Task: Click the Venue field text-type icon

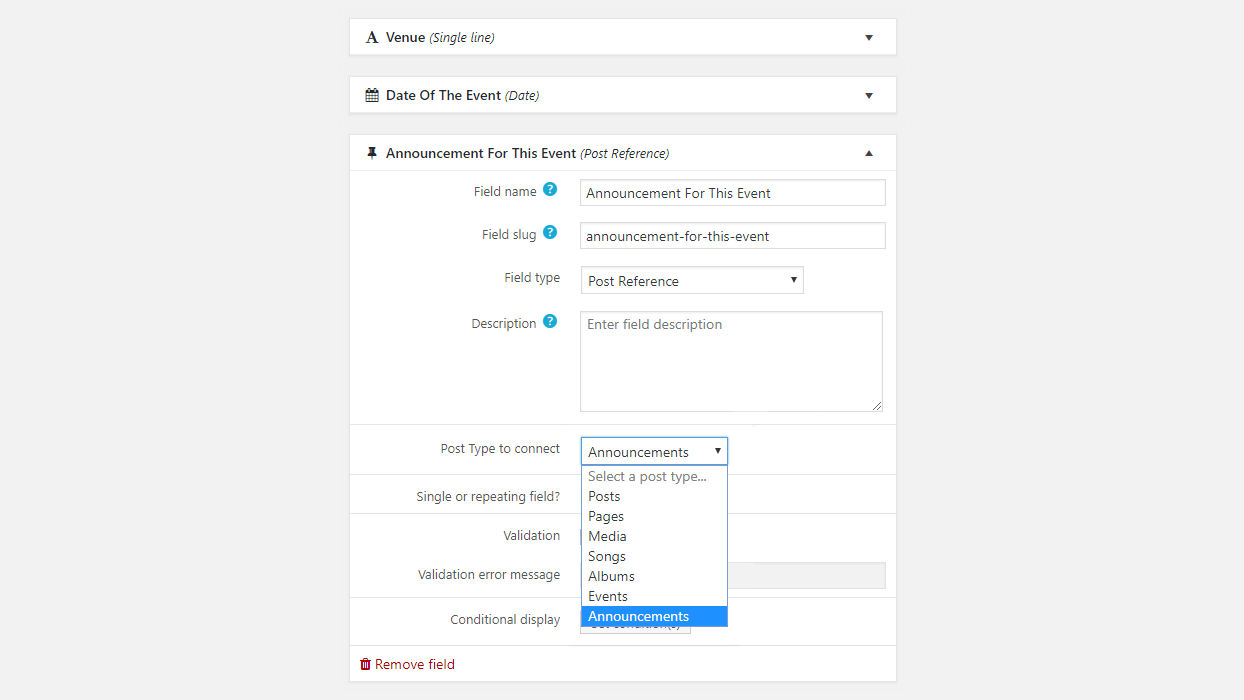Action: click(x=372, y=38)
